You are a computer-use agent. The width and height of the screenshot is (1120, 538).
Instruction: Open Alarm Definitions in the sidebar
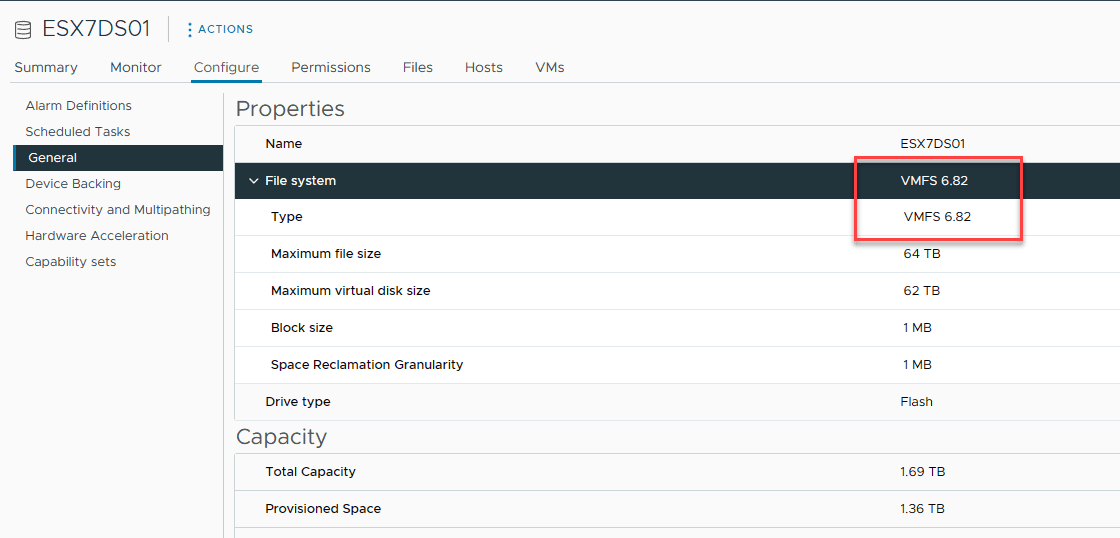[78, 105]
